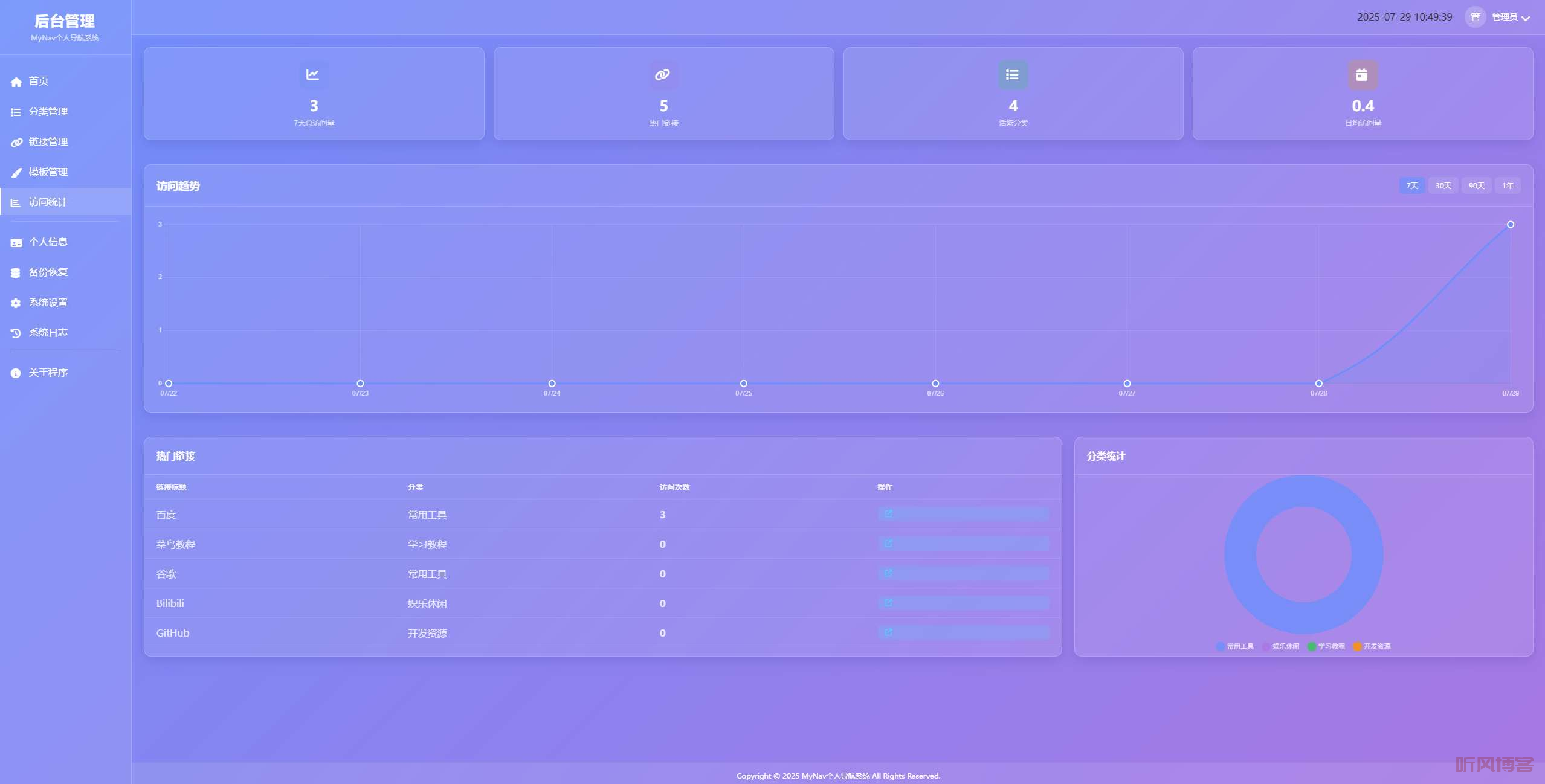Toggle 常用工具 legend color swatch
The height and width of the screenshot is (784, 1545).
click(1221, 646)
